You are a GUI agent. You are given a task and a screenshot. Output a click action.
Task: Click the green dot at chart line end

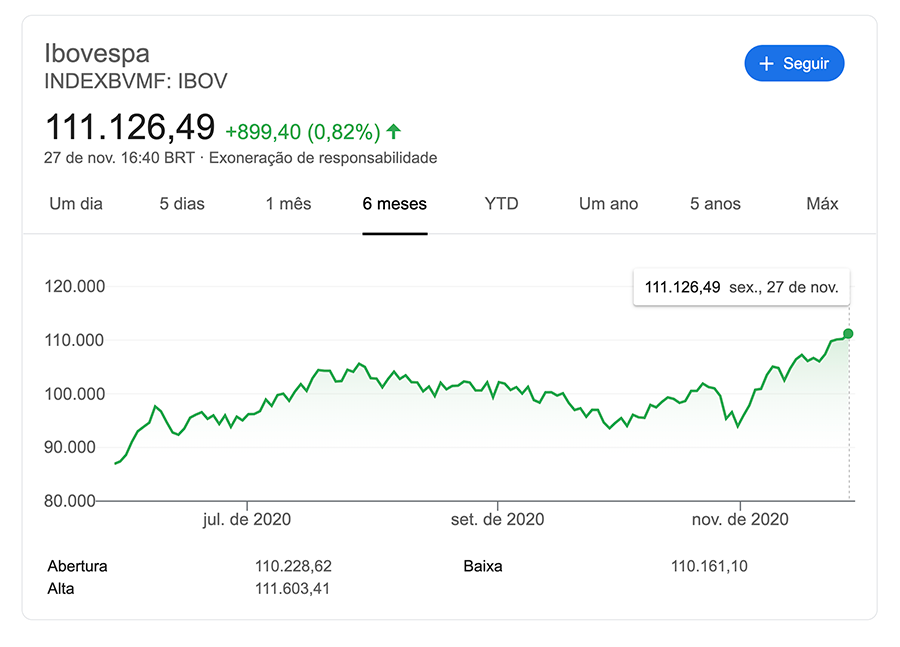pos(848,333)
